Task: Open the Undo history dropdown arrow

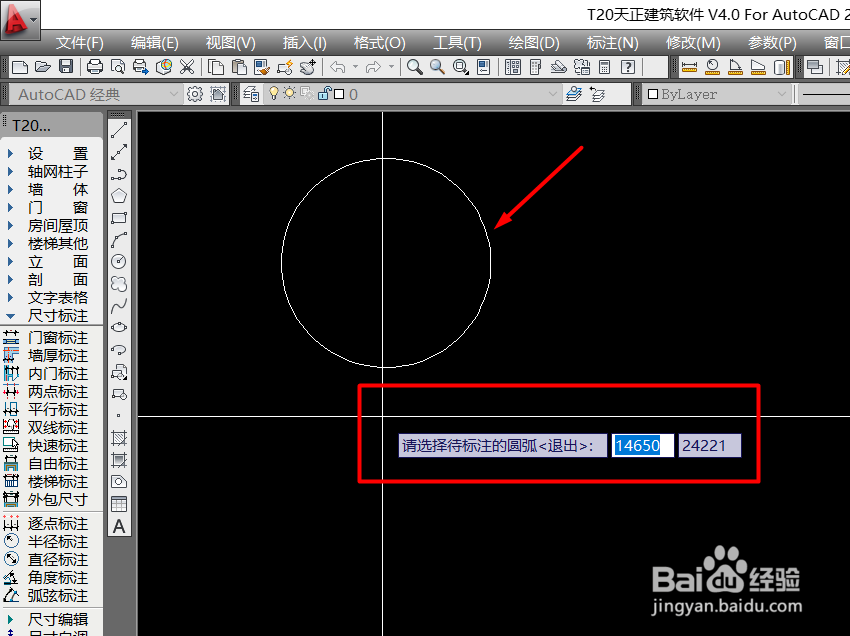Action: pyautogui.click(x=356, y=67)
